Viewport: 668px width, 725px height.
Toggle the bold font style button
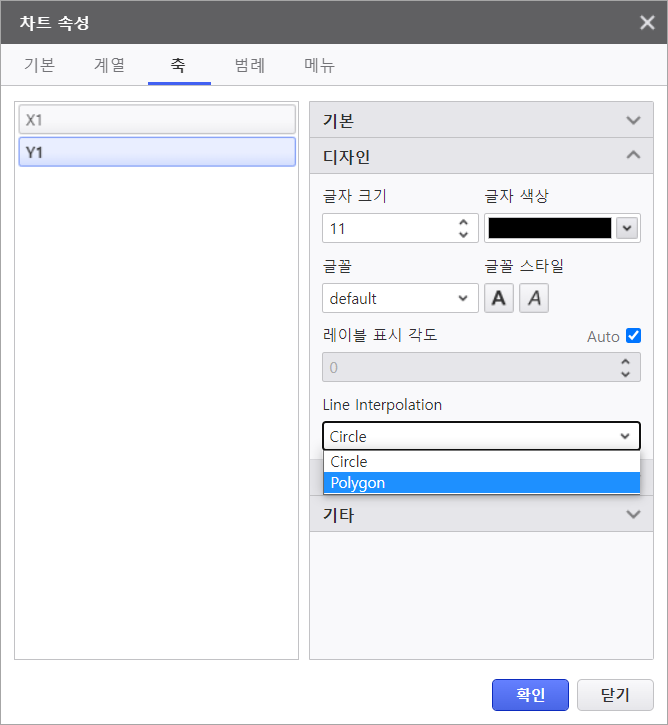499,298
